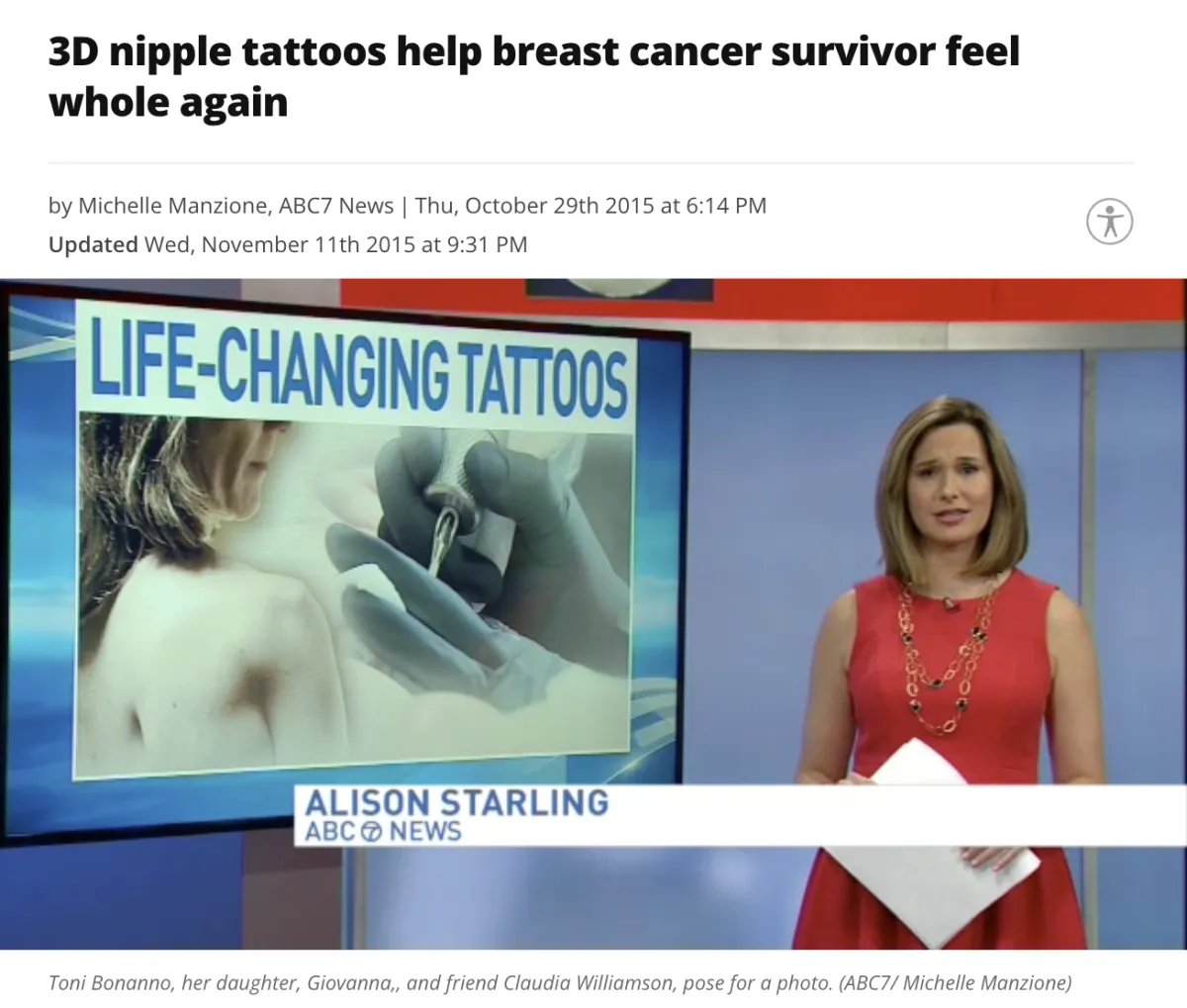Click the ALISON STARLING name graphic
Screen dimensions: 1187x1008
click(x=456, y=802)
